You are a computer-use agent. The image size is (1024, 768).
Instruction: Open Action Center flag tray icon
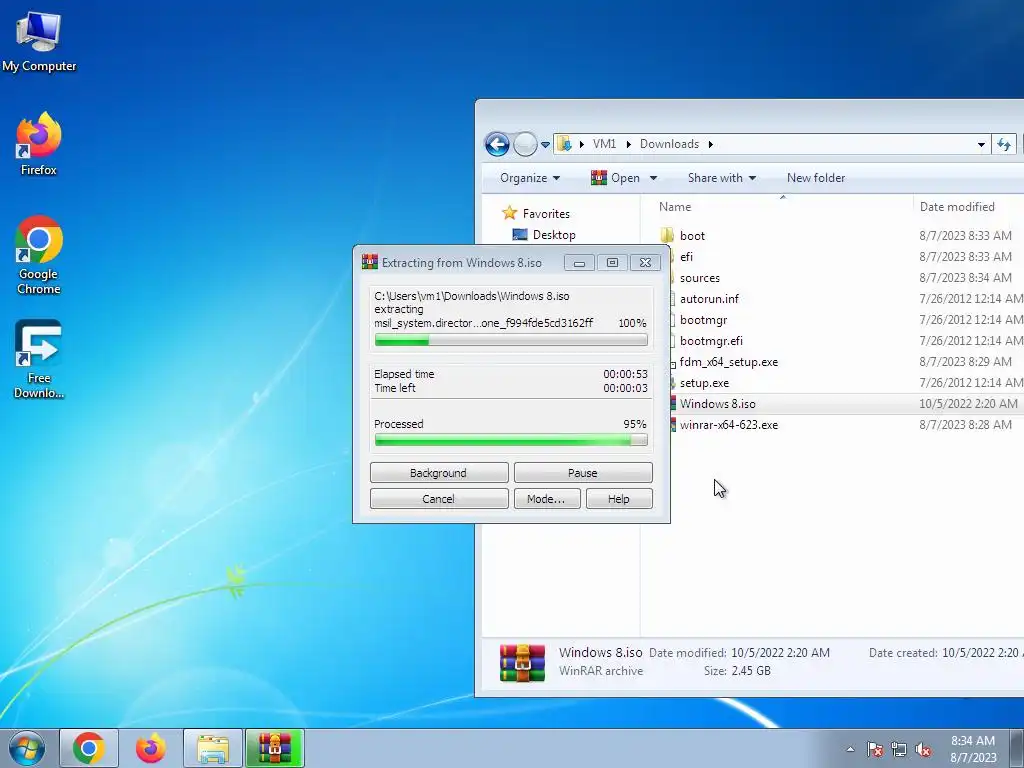(874, 749)
